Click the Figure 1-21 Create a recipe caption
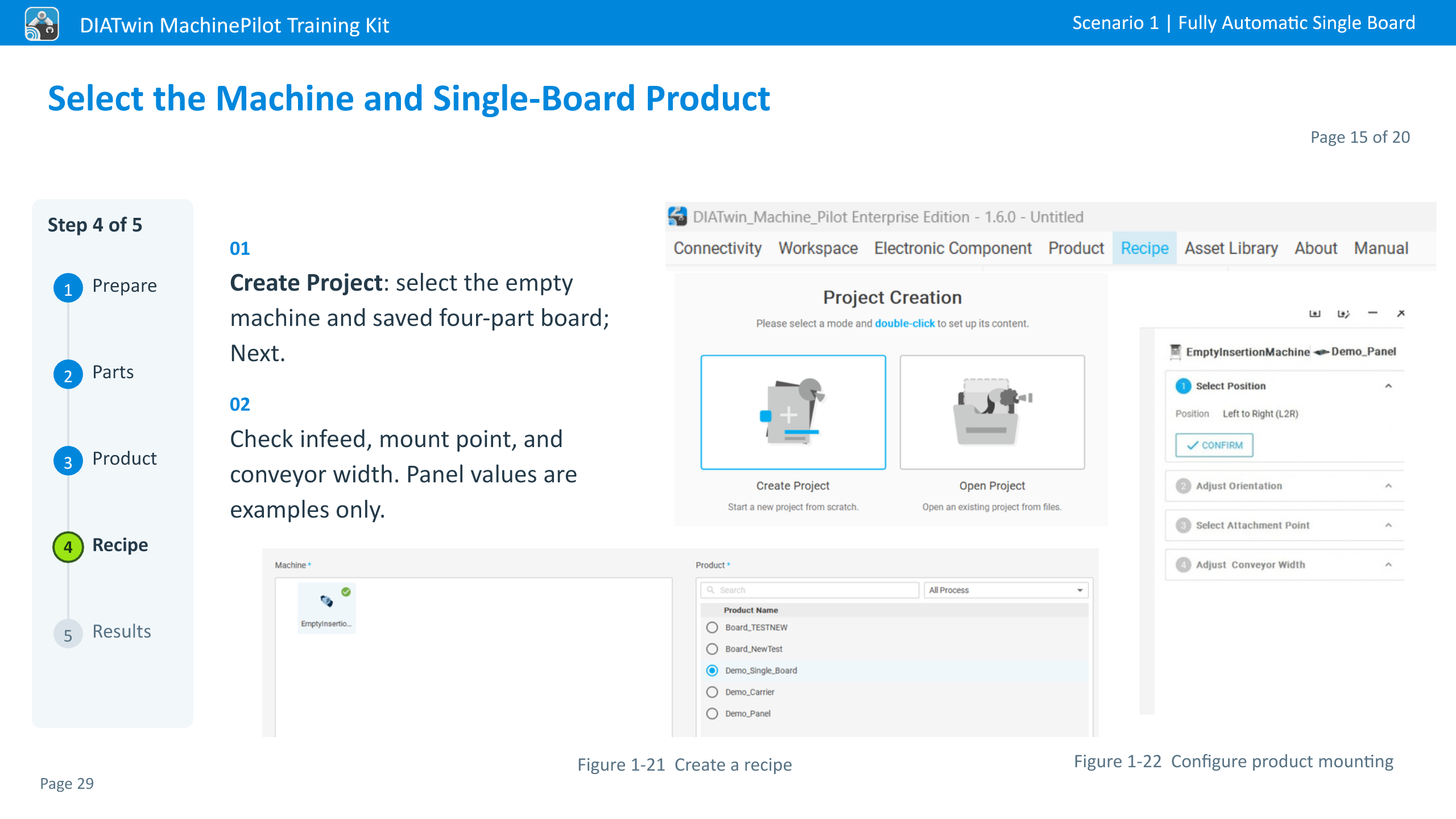This screenshot has width=1456, height=819. (684, 765)
